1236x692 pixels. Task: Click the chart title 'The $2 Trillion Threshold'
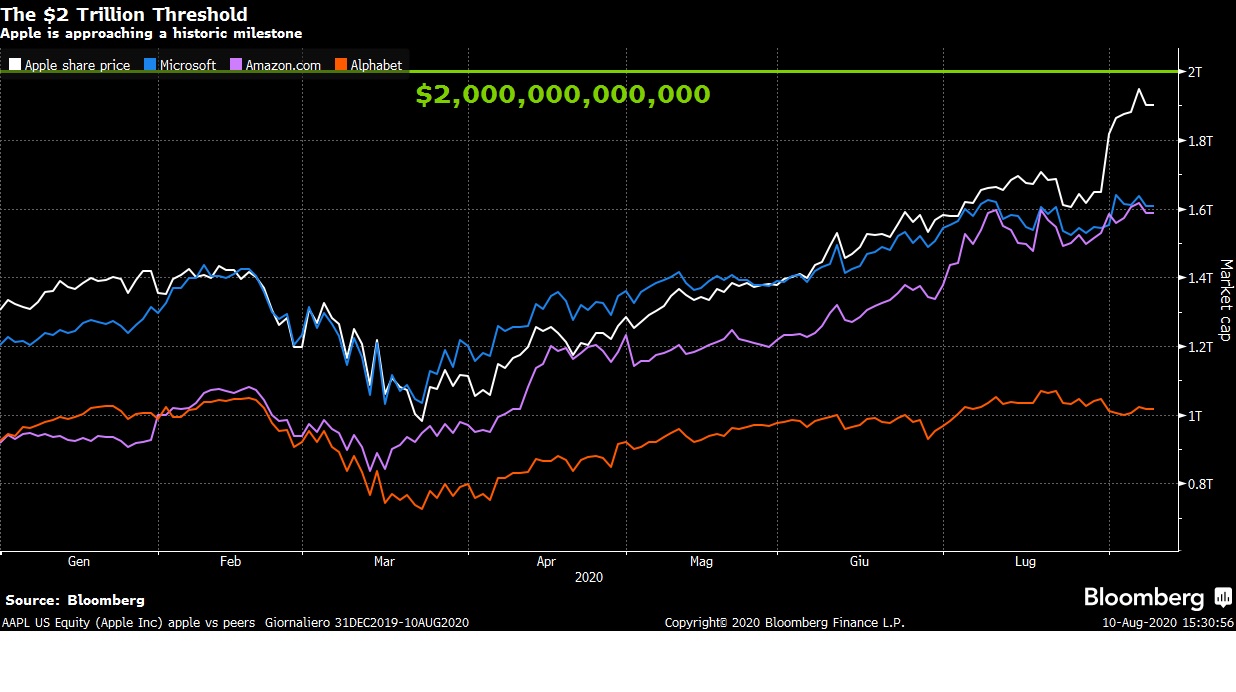click(125, 14)
